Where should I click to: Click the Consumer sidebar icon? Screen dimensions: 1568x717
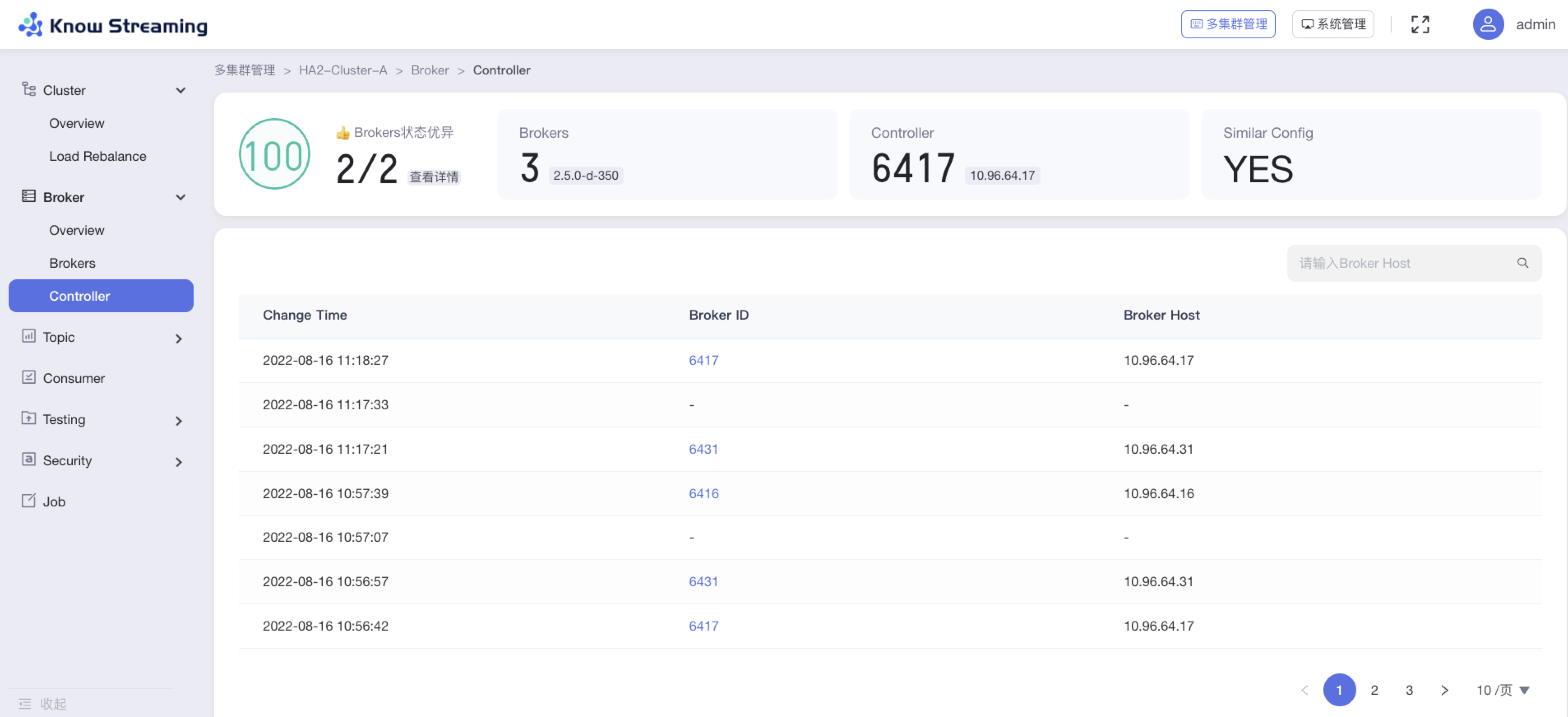point(29,377)
